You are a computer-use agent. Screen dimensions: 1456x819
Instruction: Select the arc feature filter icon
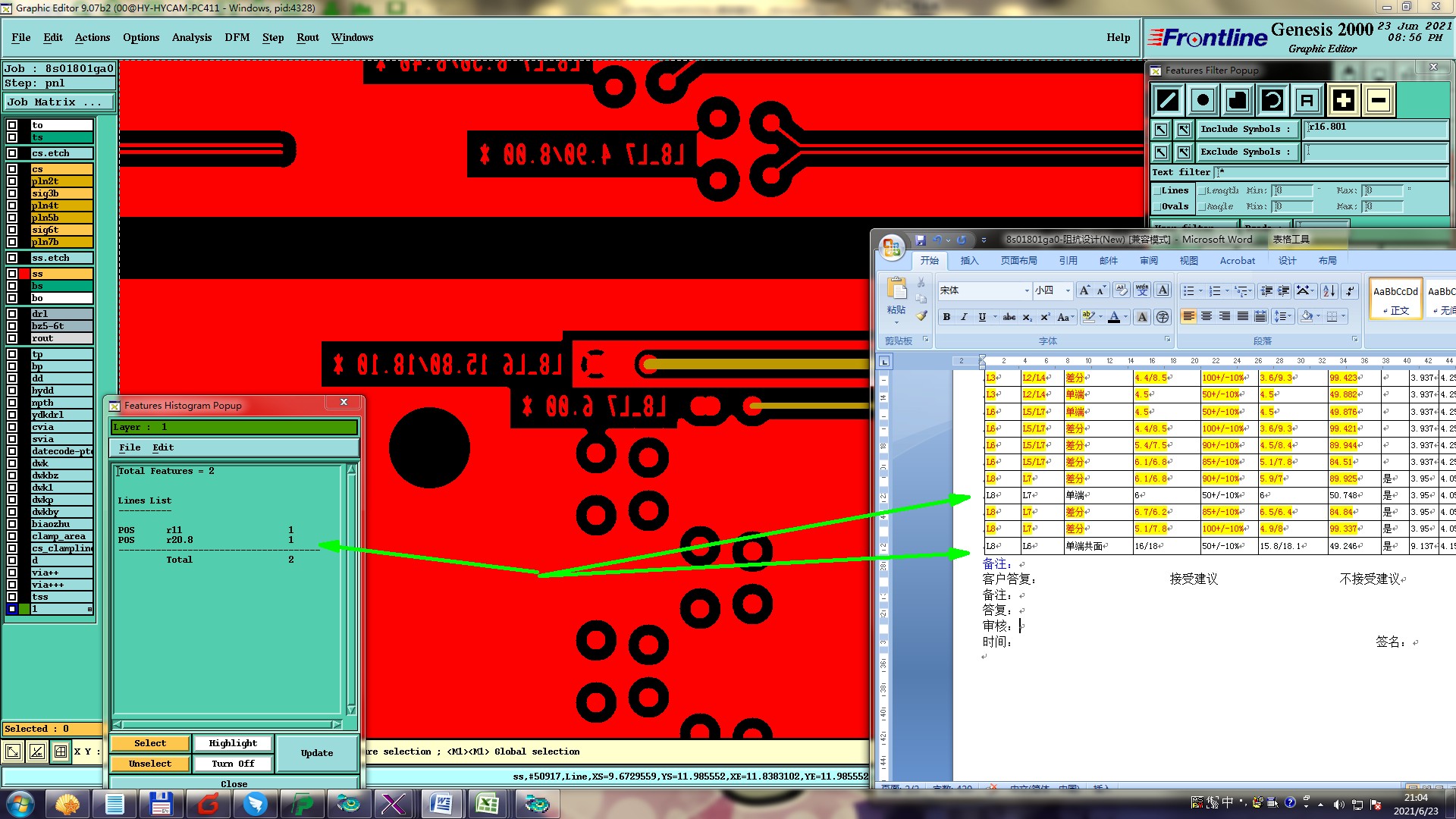pyautogui.click(x=1272, y=100)
